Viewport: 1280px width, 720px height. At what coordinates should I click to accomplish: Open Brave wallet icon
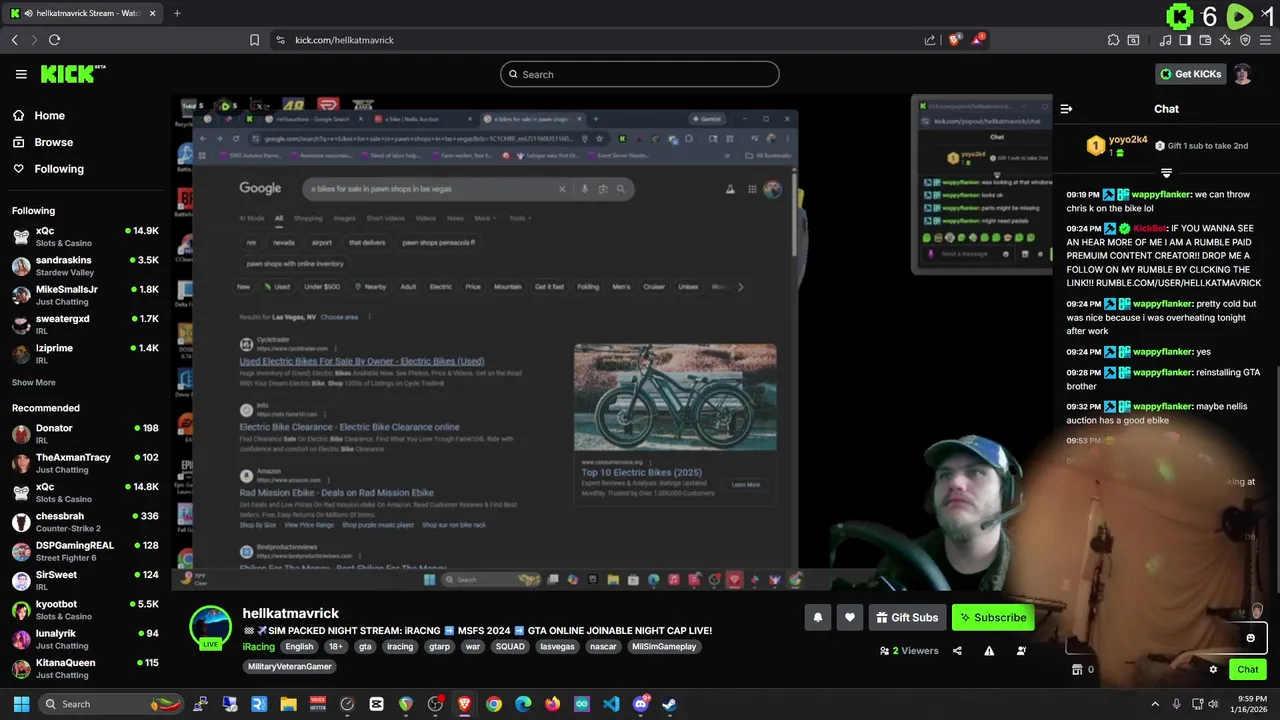pos(1205,40)
